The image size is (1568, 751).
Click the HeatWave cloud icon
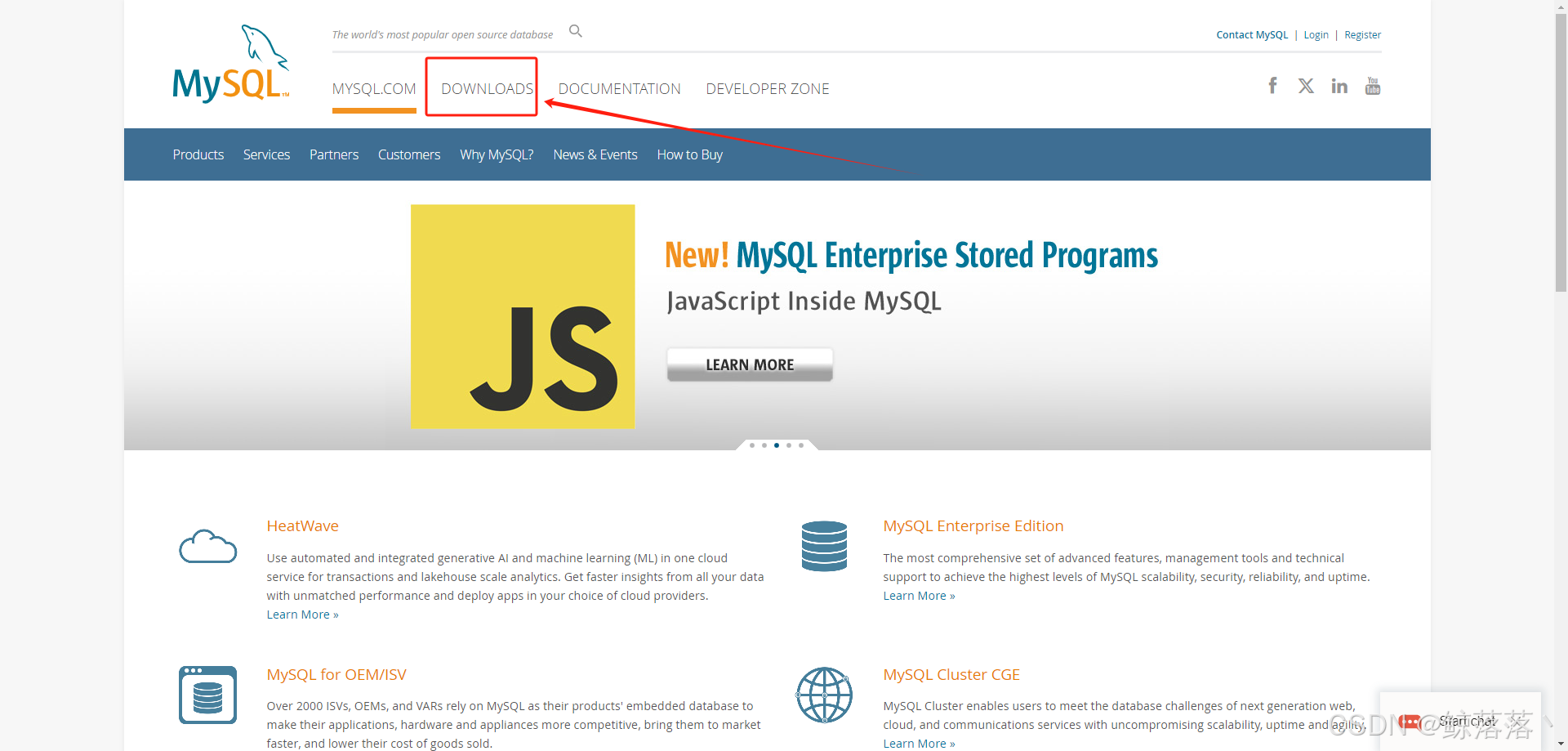(x=207, y=546)
